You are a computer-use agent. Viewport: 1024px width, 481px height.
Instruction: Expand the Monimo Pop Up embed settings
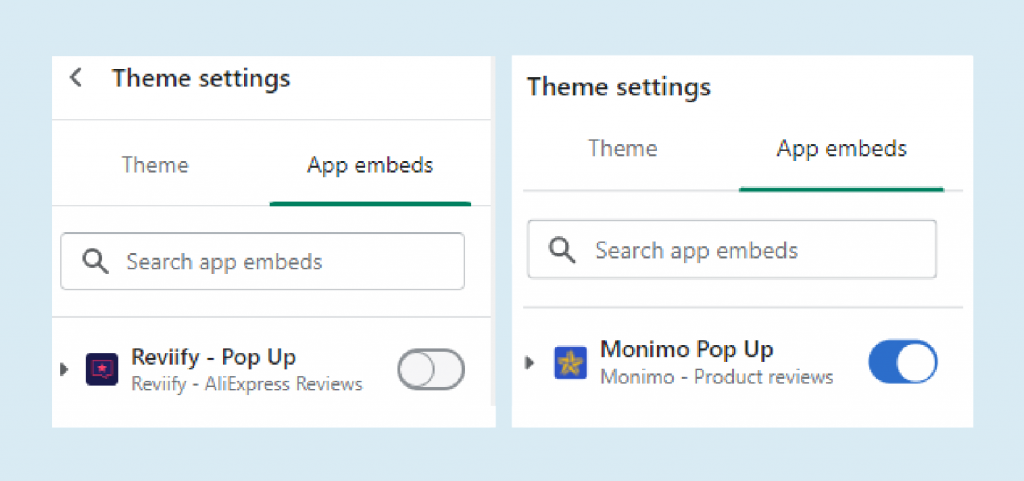click(531, 362)
